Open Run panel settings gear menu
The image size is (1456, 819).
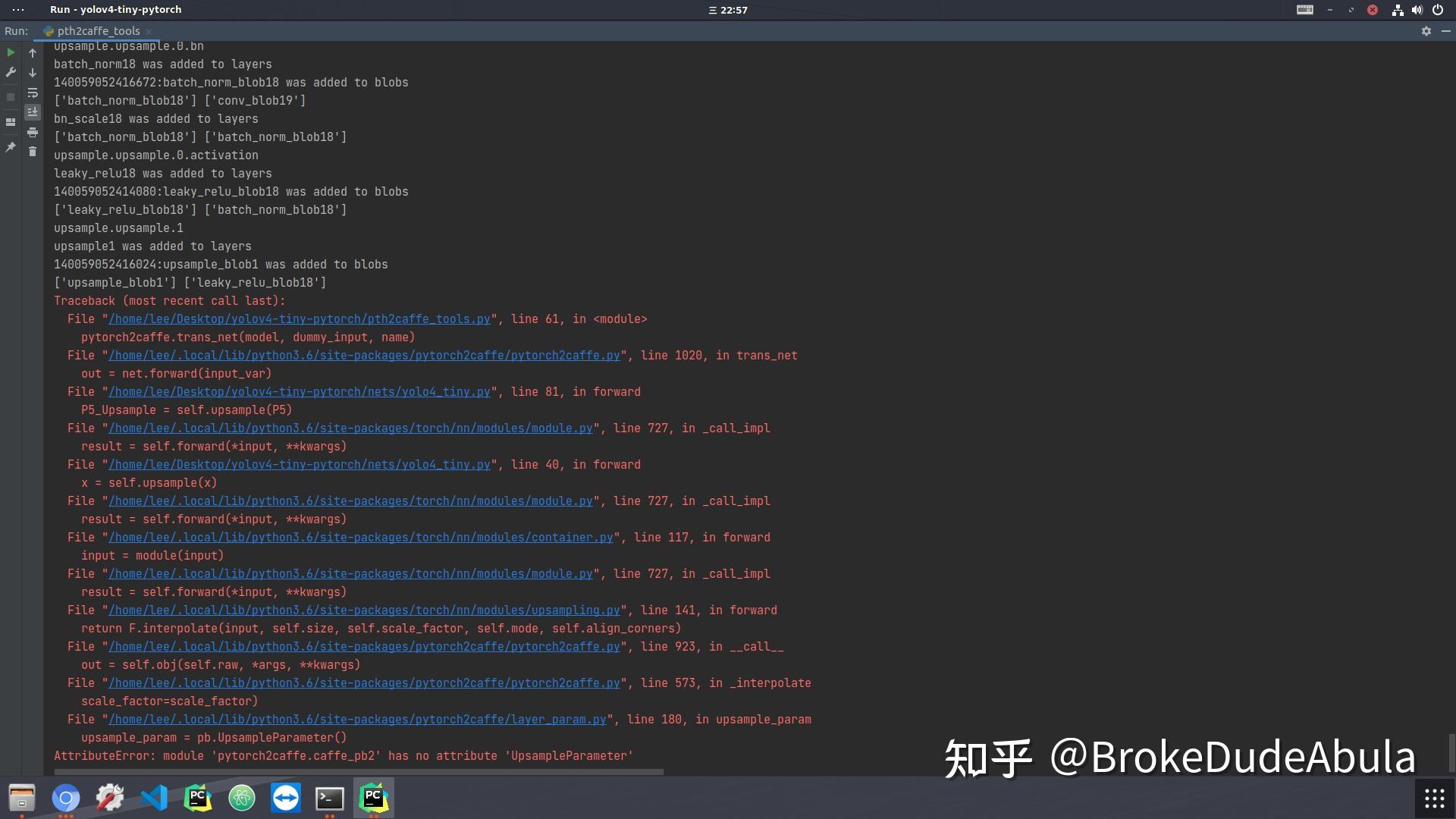[x=1426, y=31]
